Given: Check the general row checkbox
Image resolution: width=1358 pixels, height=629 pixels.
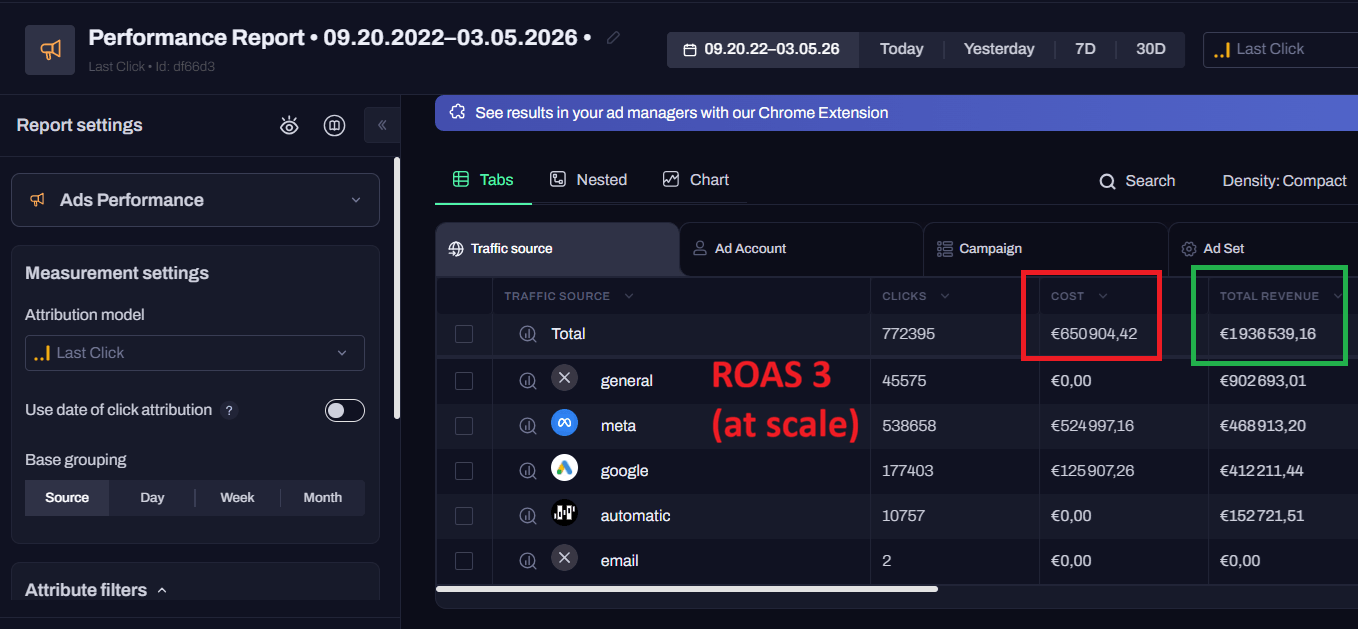Looking at the screenshot, I should tap(464, 380).
